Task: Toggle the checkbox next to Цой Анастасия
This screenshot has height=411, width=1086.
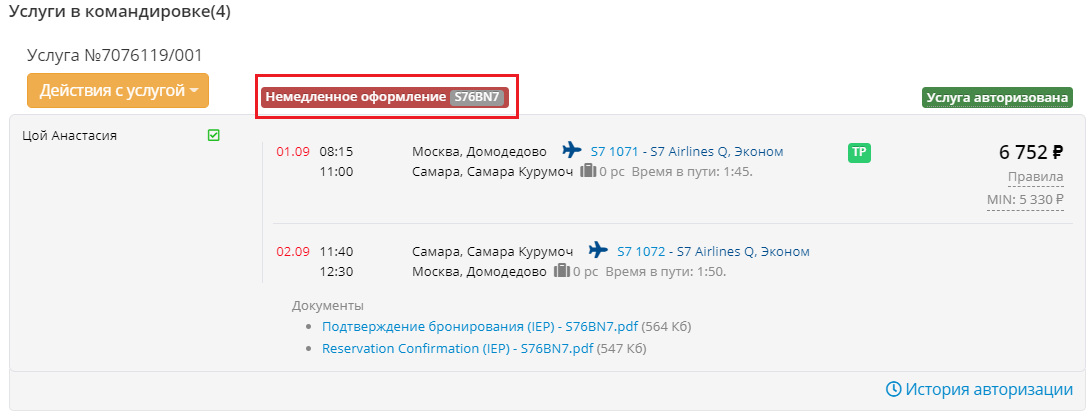Action: coord(214,136)
